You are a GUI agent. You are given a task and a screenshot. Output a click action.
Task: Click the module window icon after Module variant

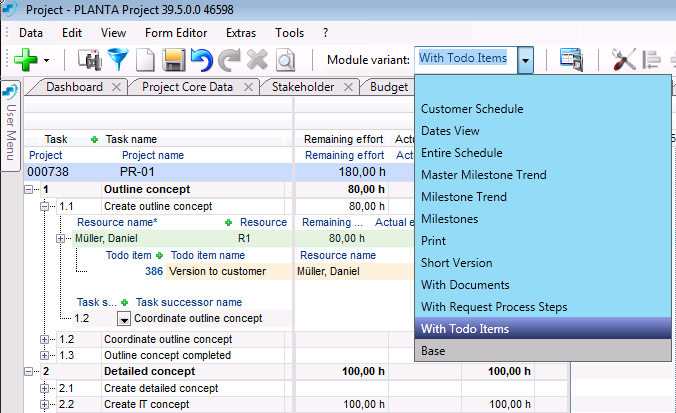pyautogui.click(x=572, y=60)
